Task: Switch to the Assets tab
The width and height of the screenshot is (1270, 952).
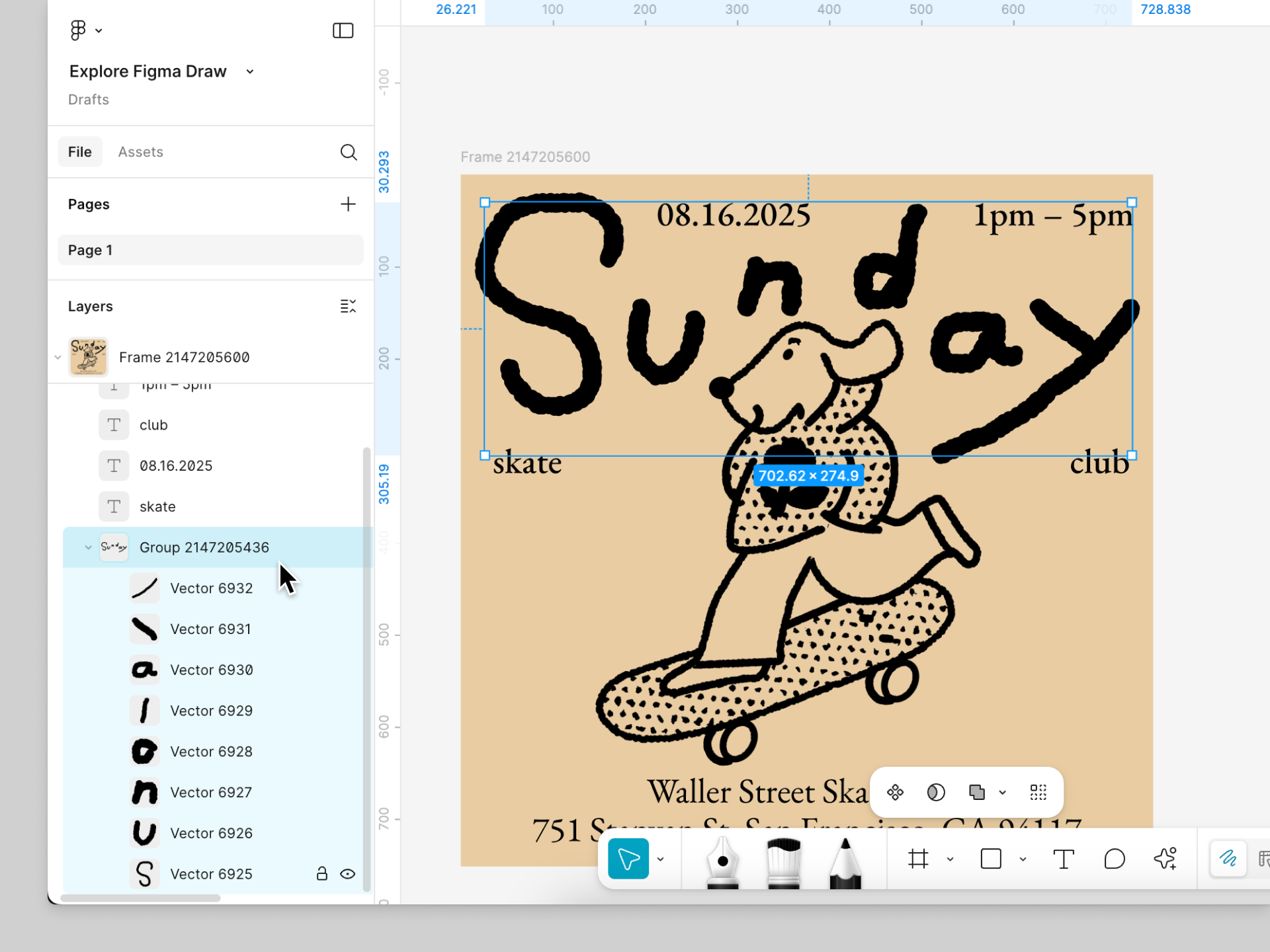Action: [140, 152]
